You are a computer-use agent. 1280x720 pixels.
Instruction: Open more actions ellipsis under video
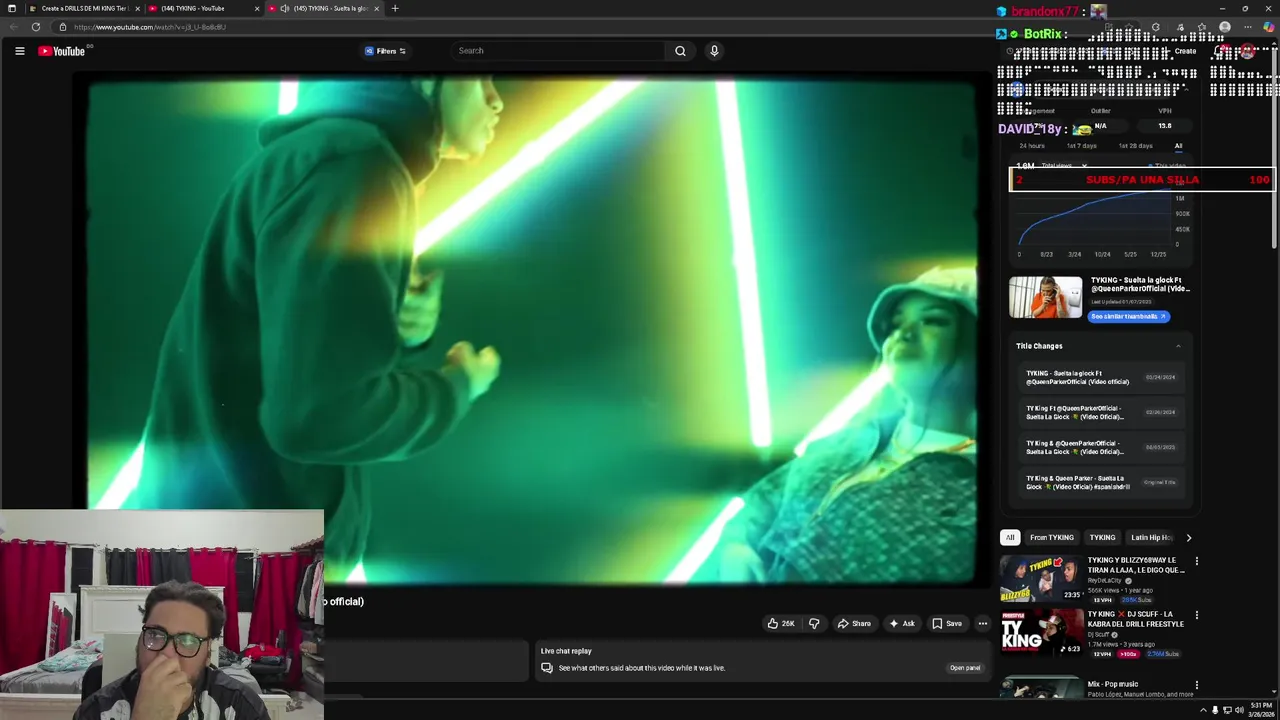[x=983, y=624]
